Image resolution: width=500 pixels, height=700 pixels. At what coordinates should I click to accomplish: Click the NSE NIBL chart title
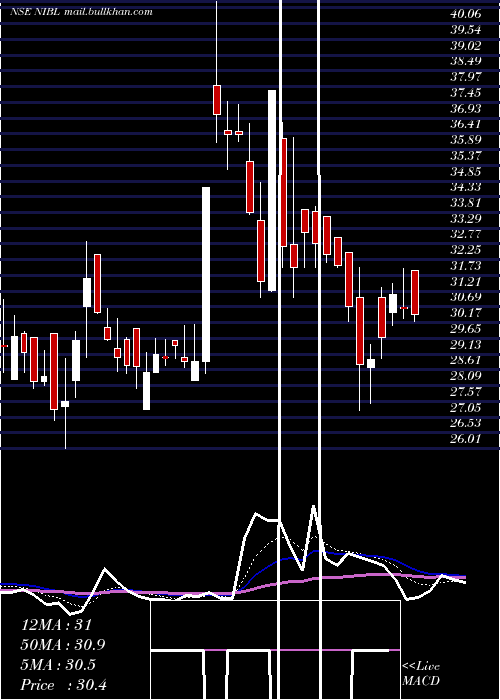point(81,12)
